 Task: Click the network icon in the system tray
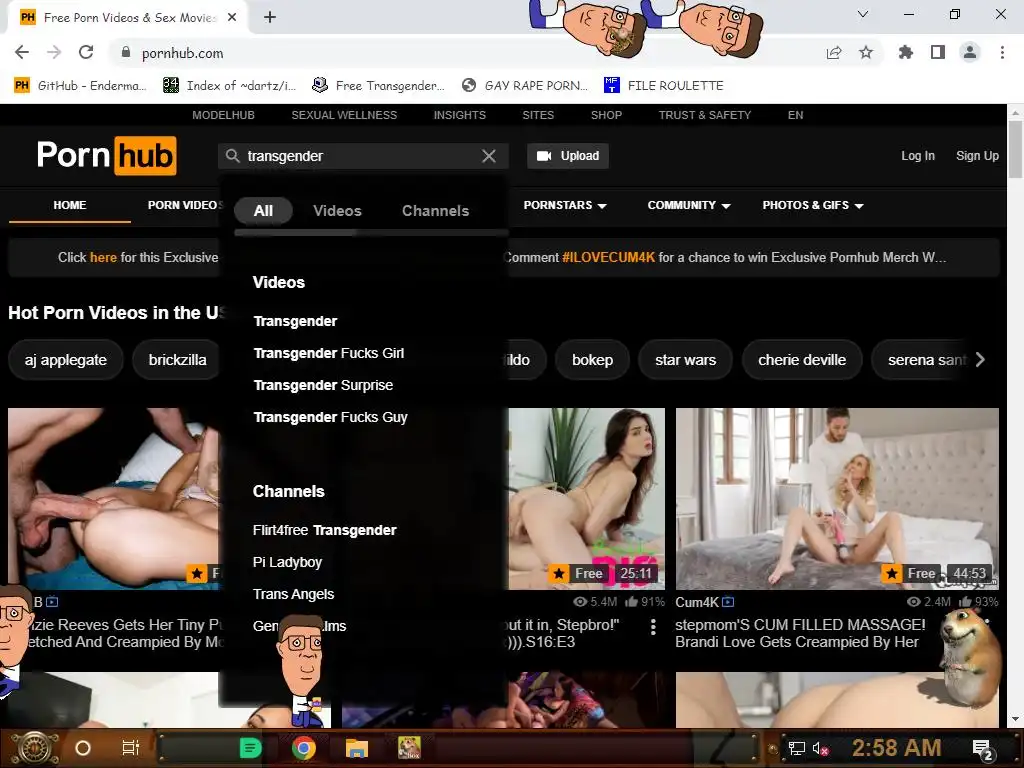tap(797, 748)
